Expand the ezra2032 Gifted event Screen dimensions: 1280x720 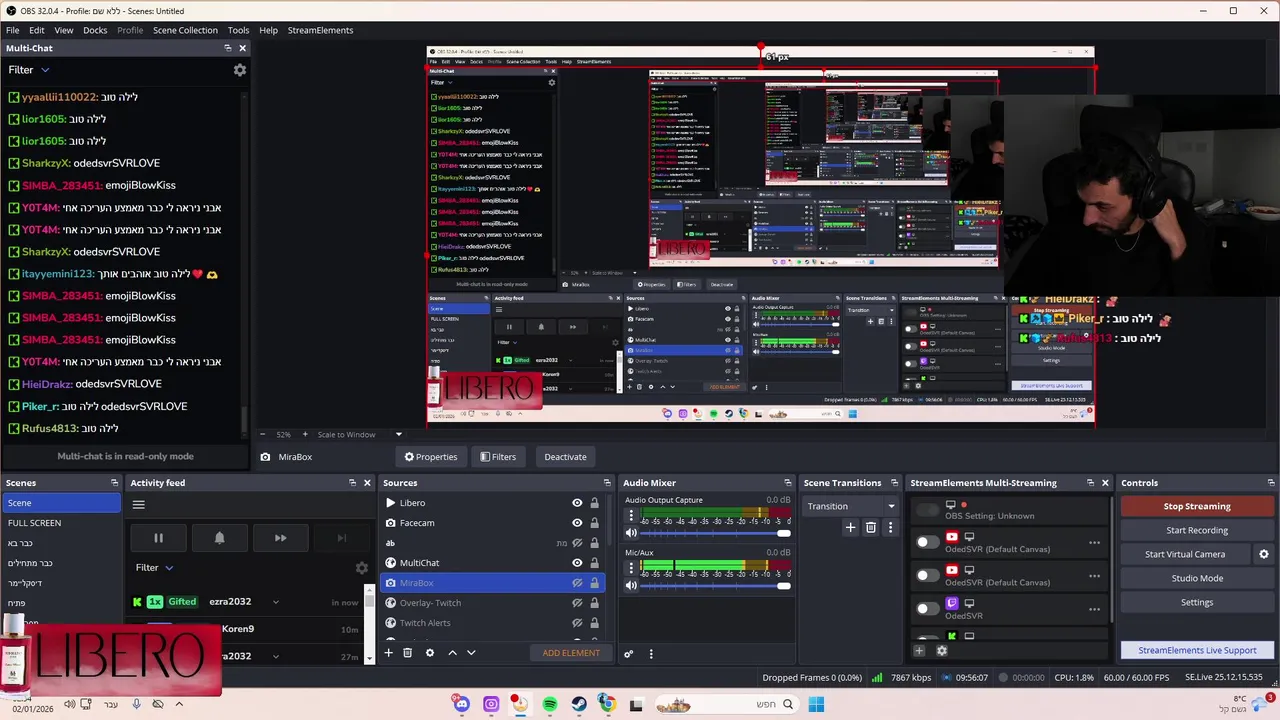(275, 602)
